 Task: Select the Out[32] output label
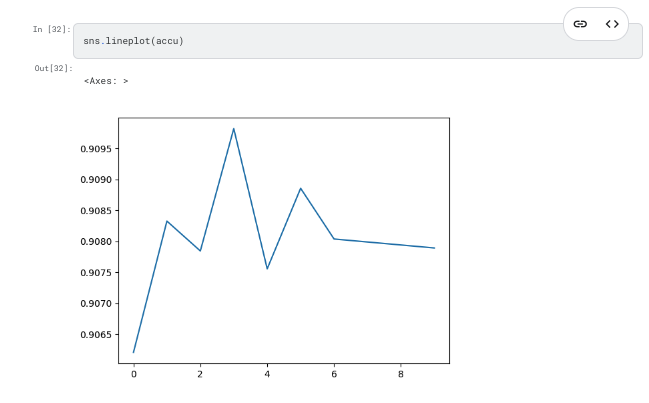[53, 68]
